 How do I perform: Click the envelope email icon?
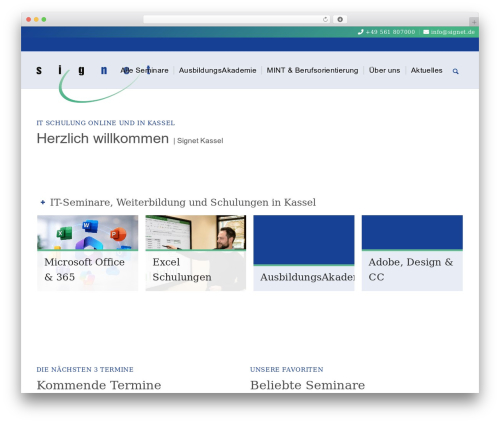[426, 32]
